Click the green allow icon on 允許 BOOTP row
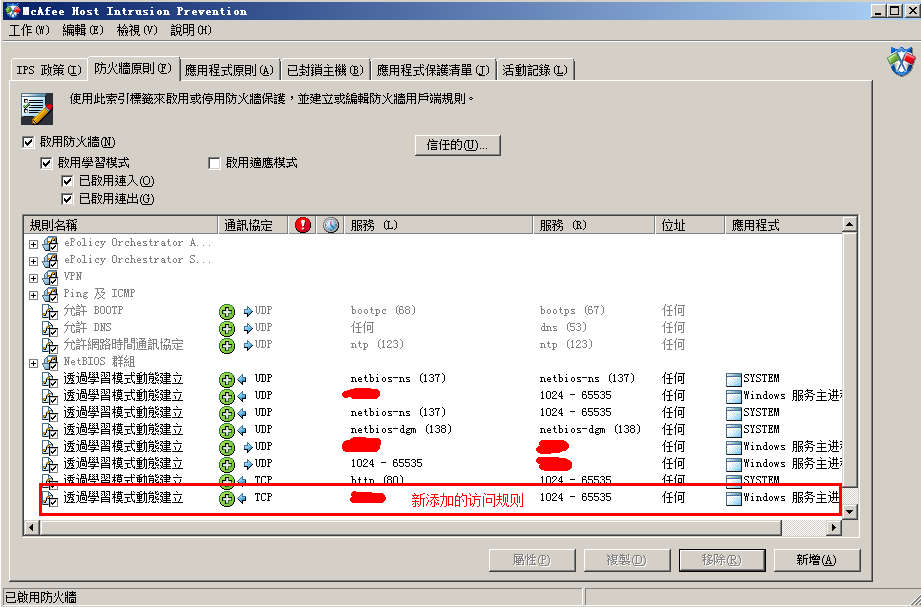Image resolution: width=921 pixels, height=607 pixels. point(227,311)
